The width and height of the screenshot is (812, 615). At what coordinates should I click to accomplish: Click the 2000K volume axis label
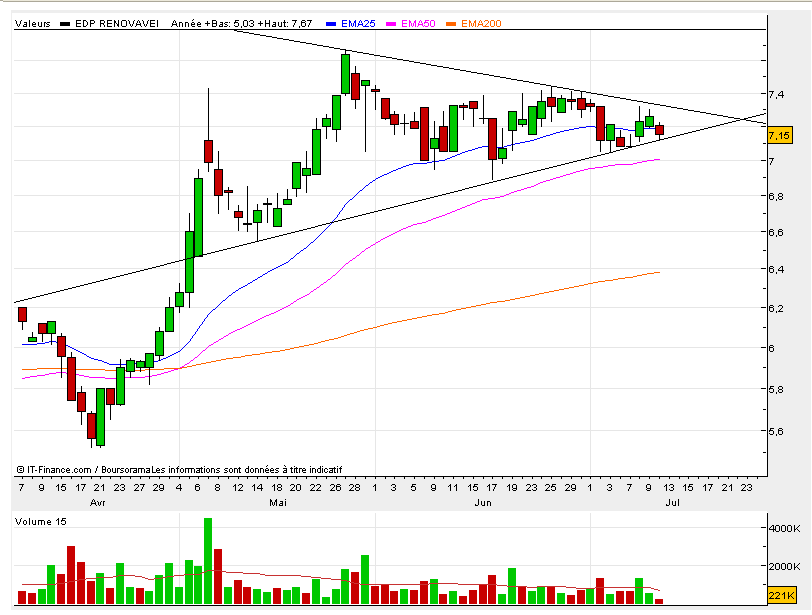(x=785, y=566)
